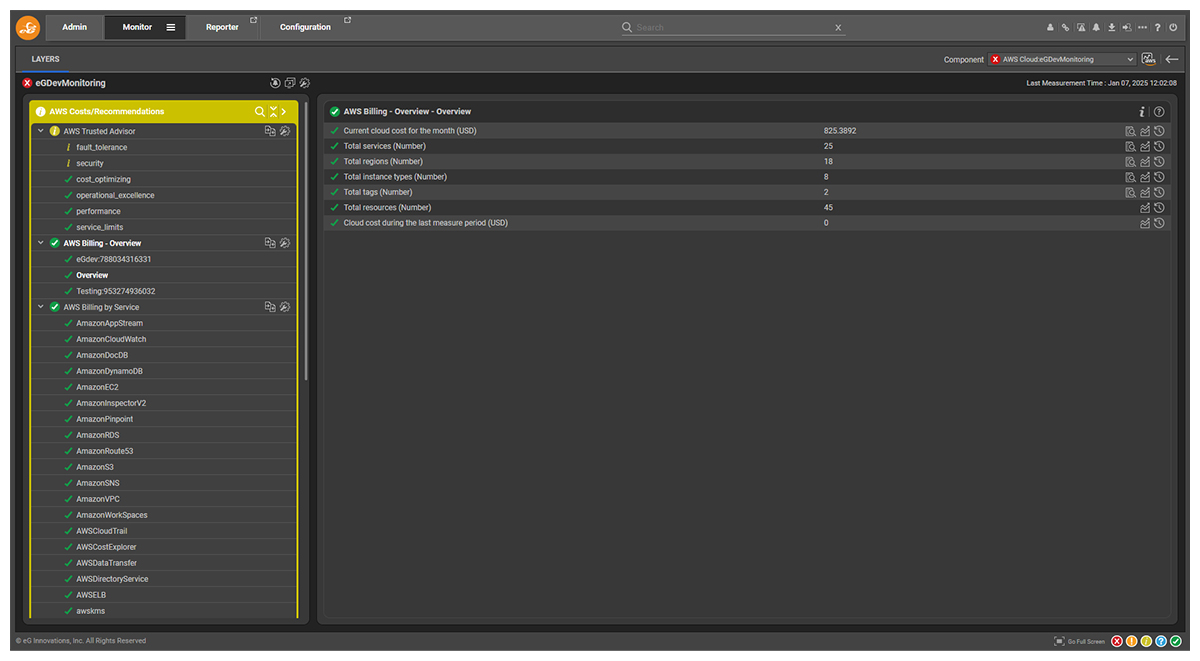
Task: Select the Overview descriptor under AWS Billing
Action: click(x=92, y=275)
